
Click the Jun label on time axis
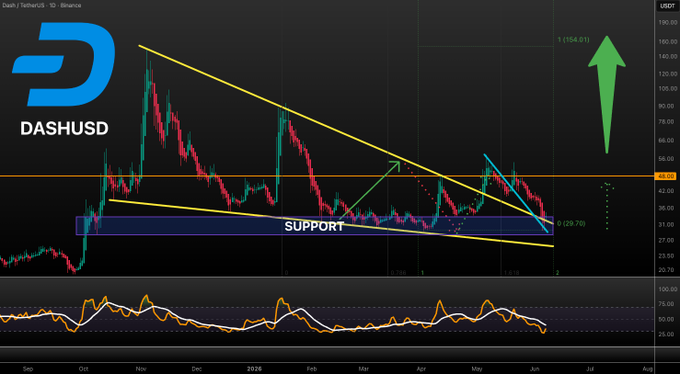point(534,369)
